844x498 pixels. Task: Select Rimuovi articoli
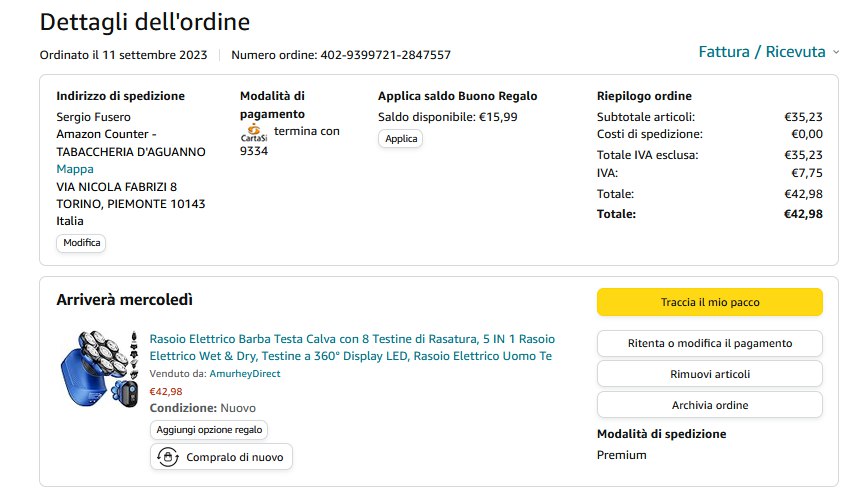(x=709, y=374)
